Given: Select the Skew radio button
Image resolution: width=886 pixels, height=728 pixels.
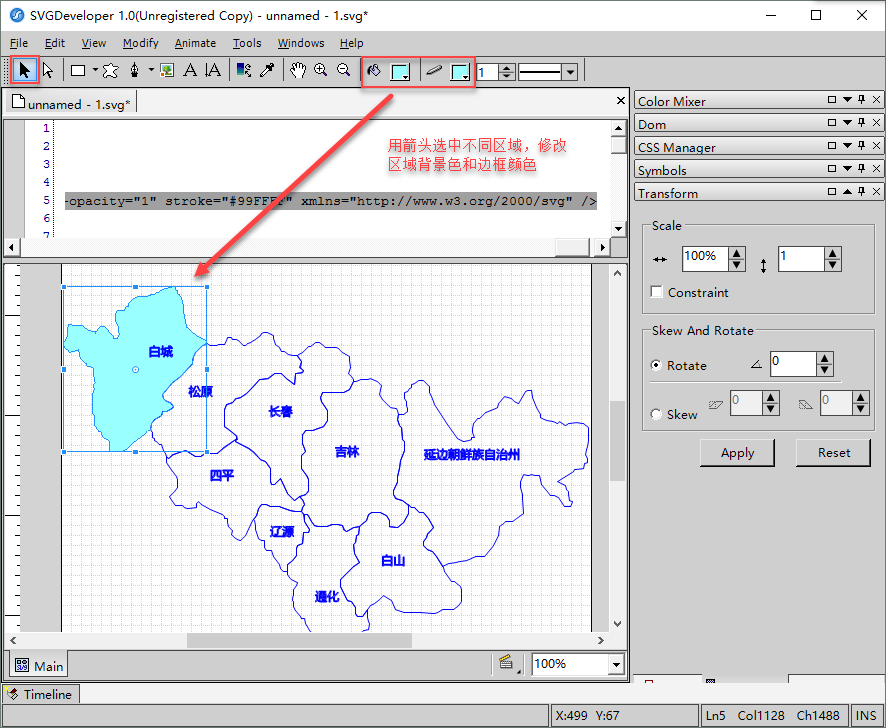Looking at the screenshot, I should click(x=656, y=414).
